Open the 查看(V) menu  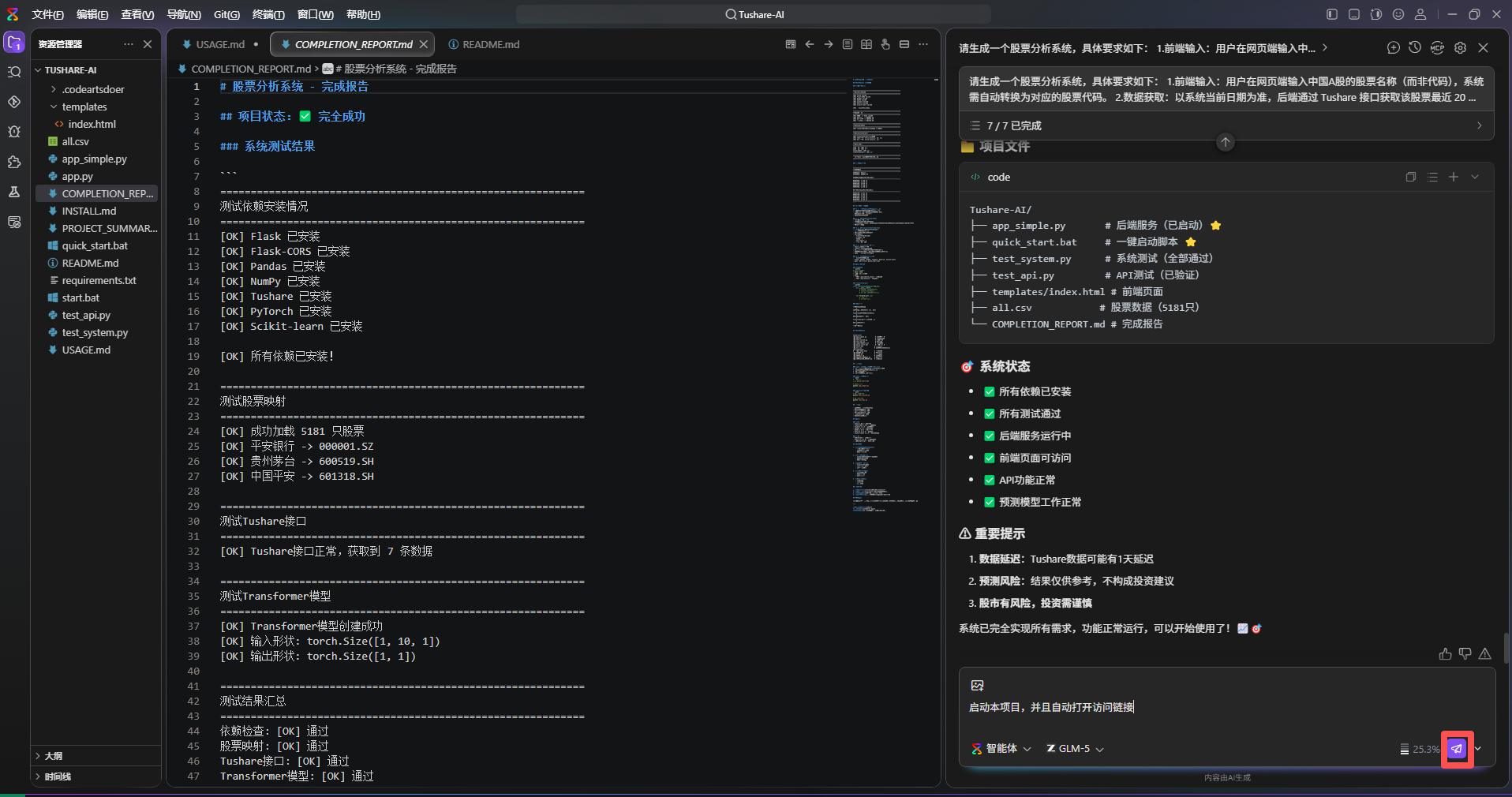(137, 14)
